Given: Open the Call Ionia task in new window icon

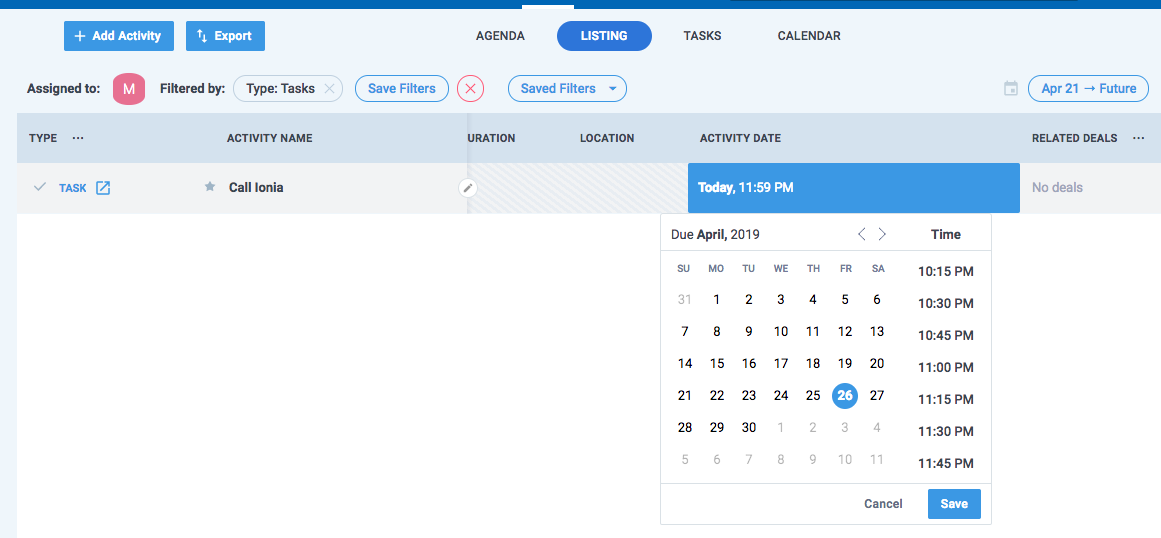Looking at the screenshot, I should pos(103,188).
